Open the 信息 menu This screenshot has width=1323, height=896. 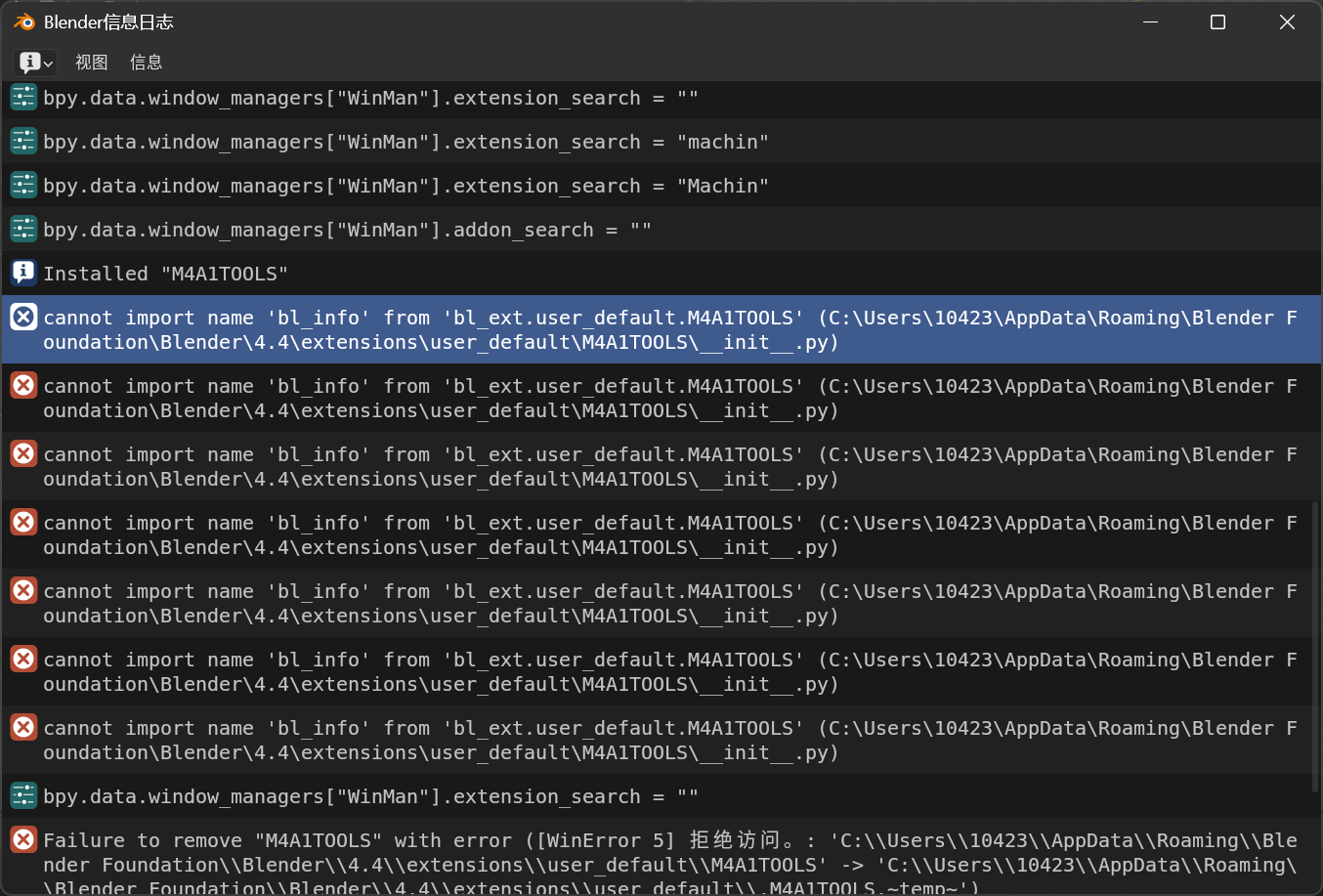[x=146, y=63]
